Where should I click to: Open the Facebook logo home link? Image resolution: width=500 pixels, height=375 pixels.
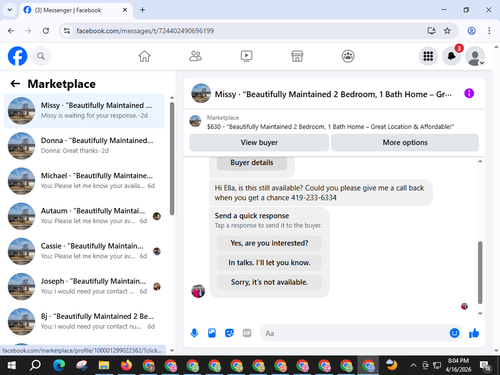coord(17,56)
